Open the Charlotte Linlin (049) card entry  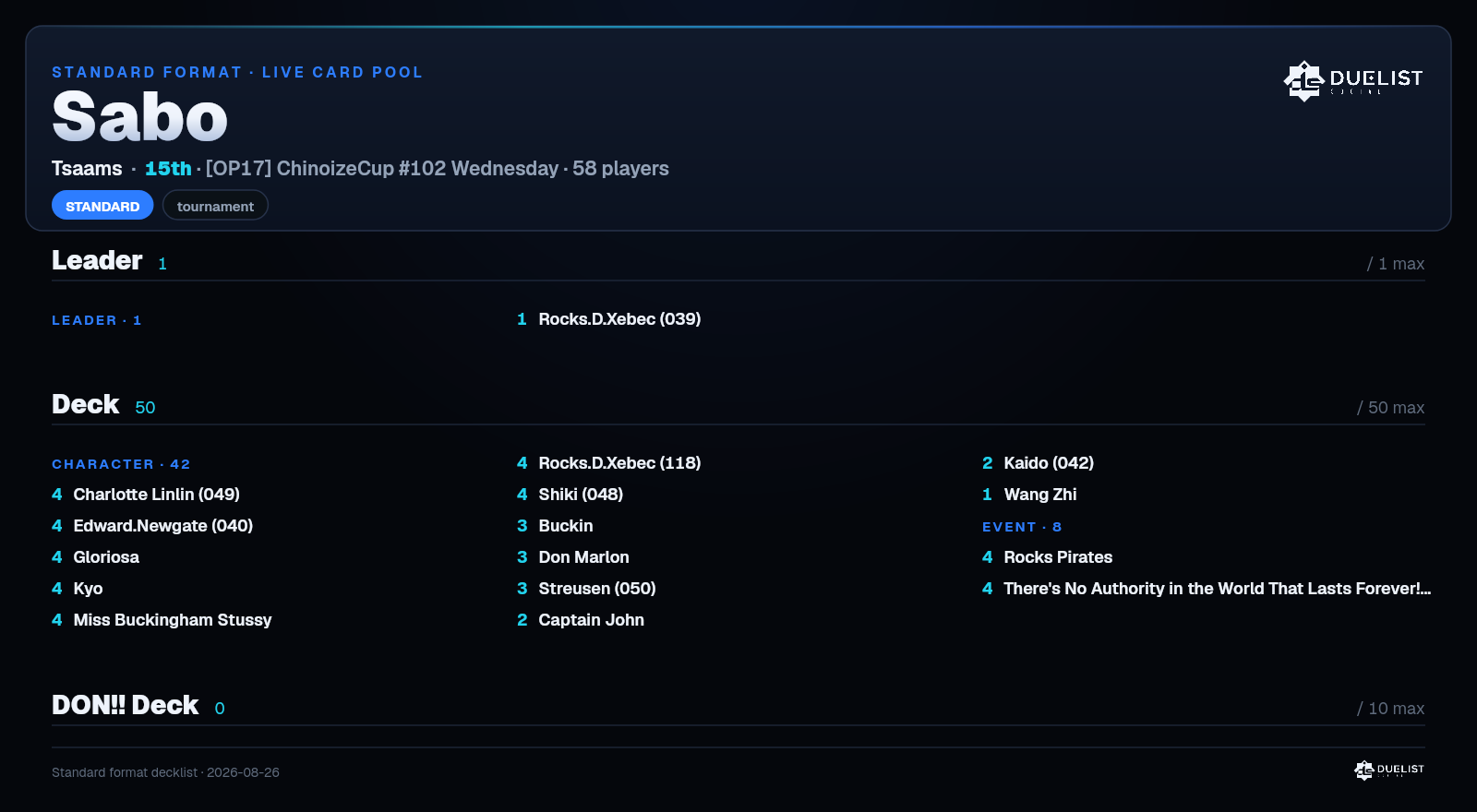[x=146, y=495]
